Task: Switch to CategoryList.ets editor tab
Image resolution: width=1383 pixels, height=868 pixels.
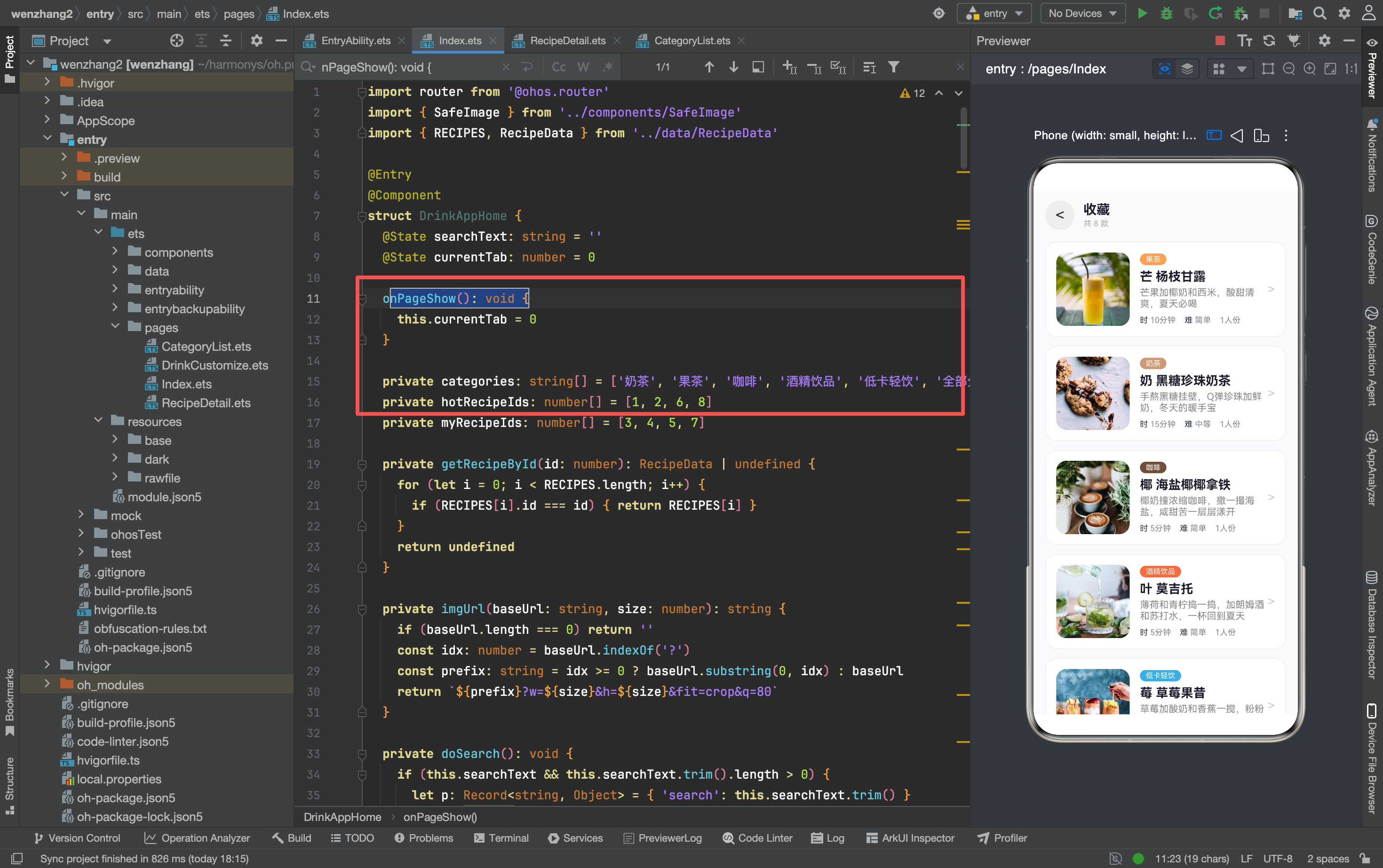Action: click(691, 40)
